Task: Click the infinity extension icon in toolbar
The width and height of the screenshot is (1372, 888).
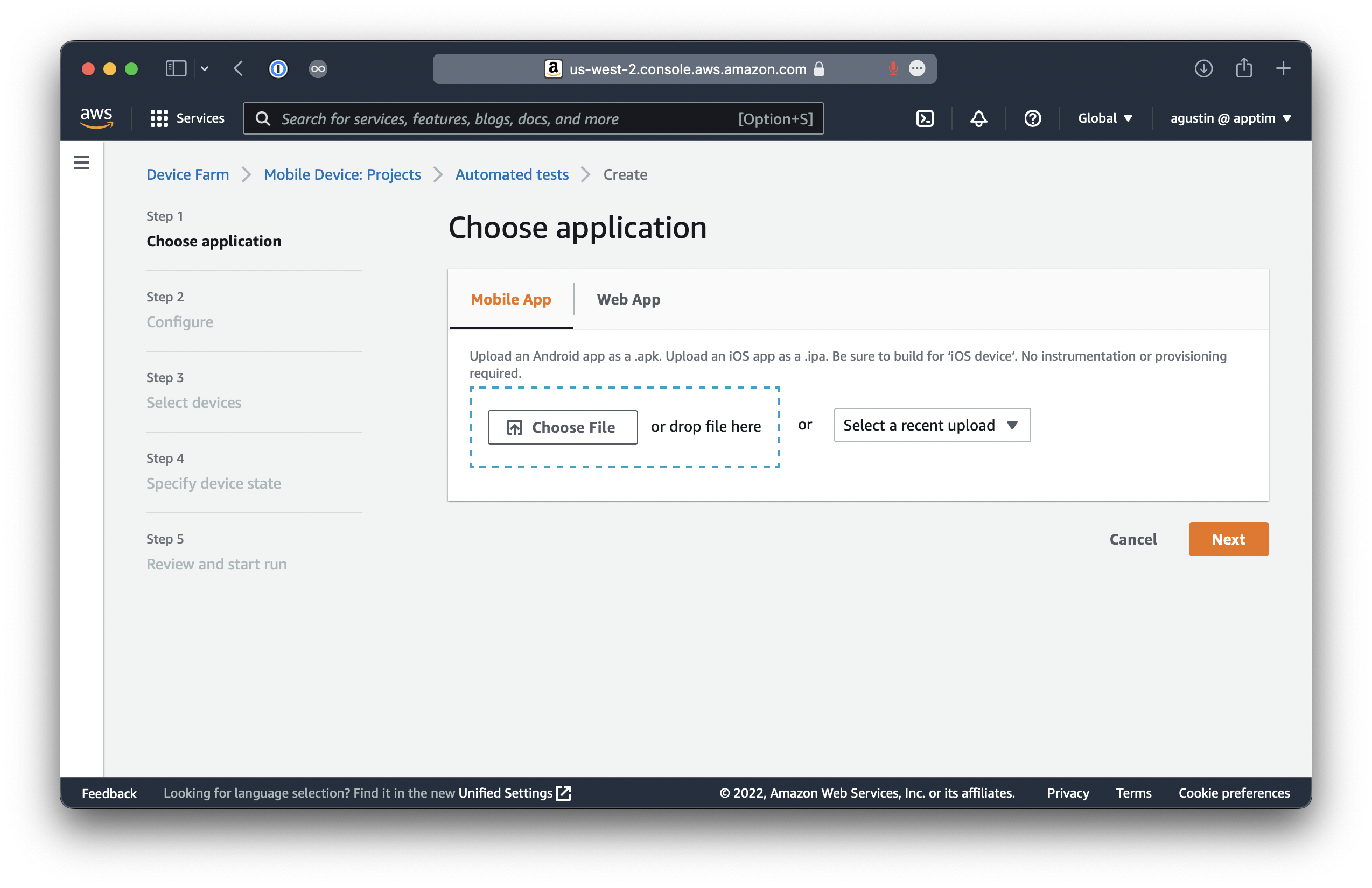Action: [x=318, y=68]
